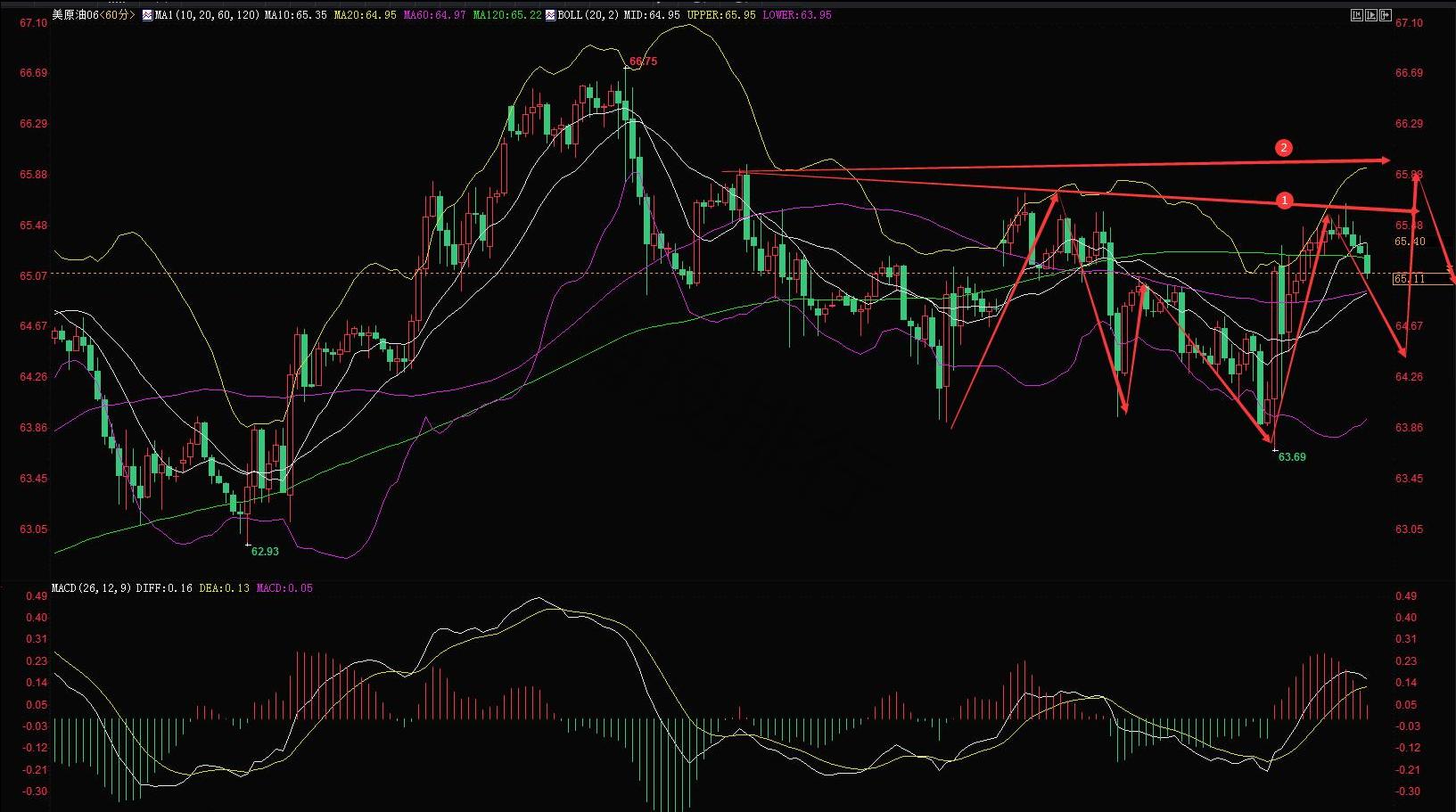Click the MA60:64.97 magenta legend value

[x=435, y=15]
